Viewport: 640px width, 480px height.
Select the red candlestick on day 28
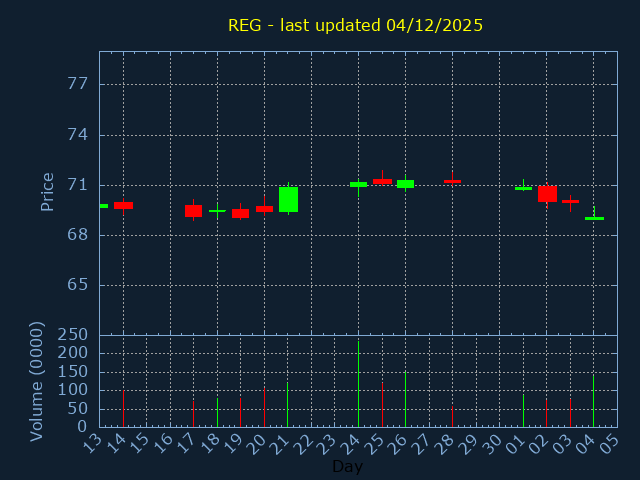coord(452,181)
